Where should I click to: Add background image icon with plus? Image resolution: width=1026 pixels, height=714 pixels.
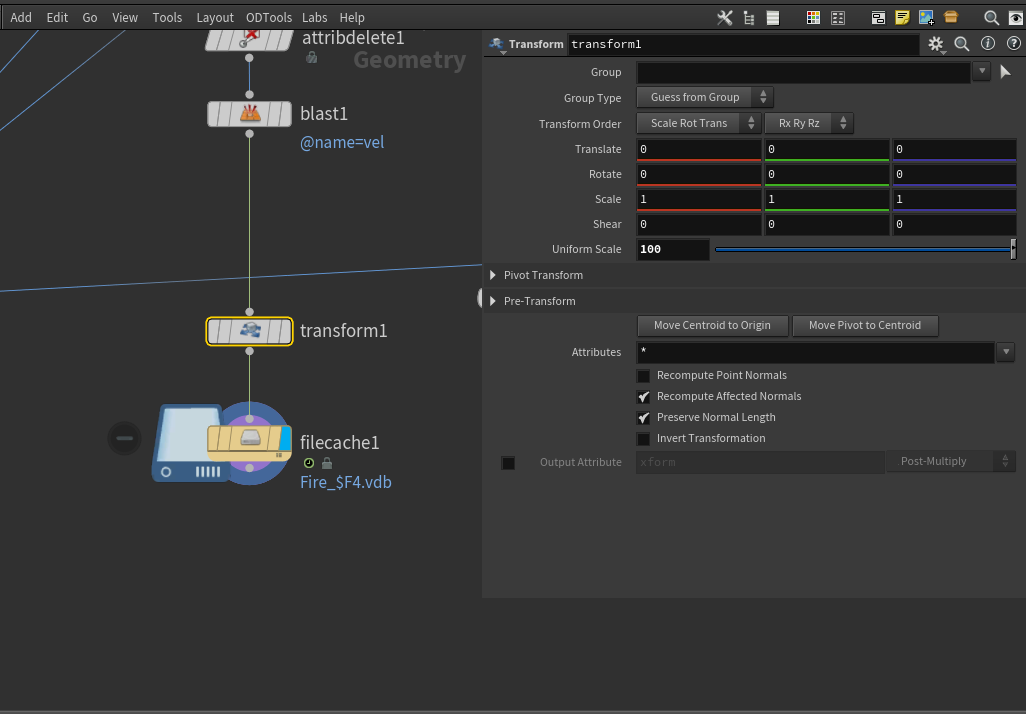pos(927,18)
